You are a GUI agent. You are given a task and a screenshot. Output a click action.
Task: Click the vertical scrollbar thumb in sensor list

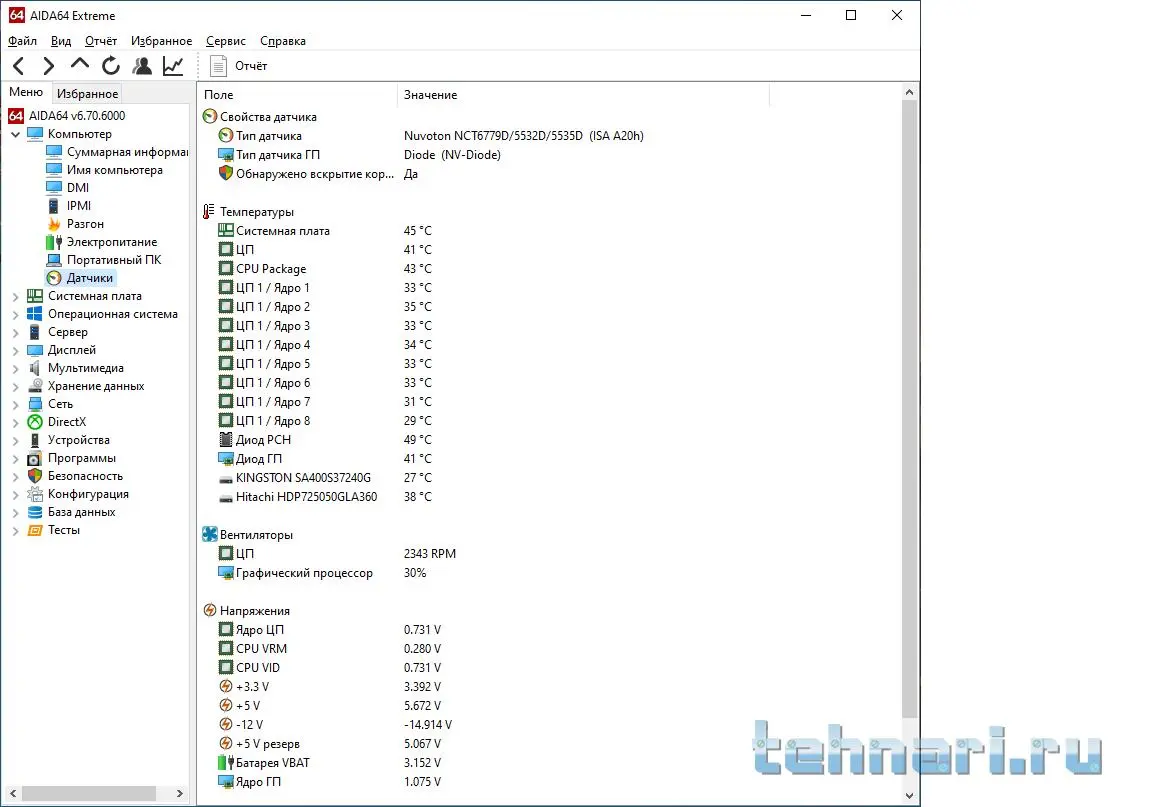[x=909, y=409]
